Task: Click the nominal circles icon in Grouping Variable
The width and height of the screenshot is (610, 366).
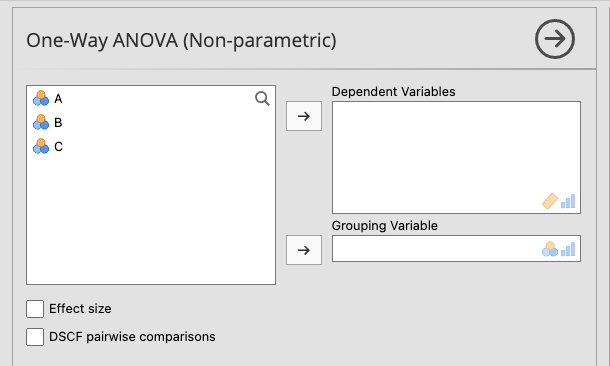Action: 550,249
